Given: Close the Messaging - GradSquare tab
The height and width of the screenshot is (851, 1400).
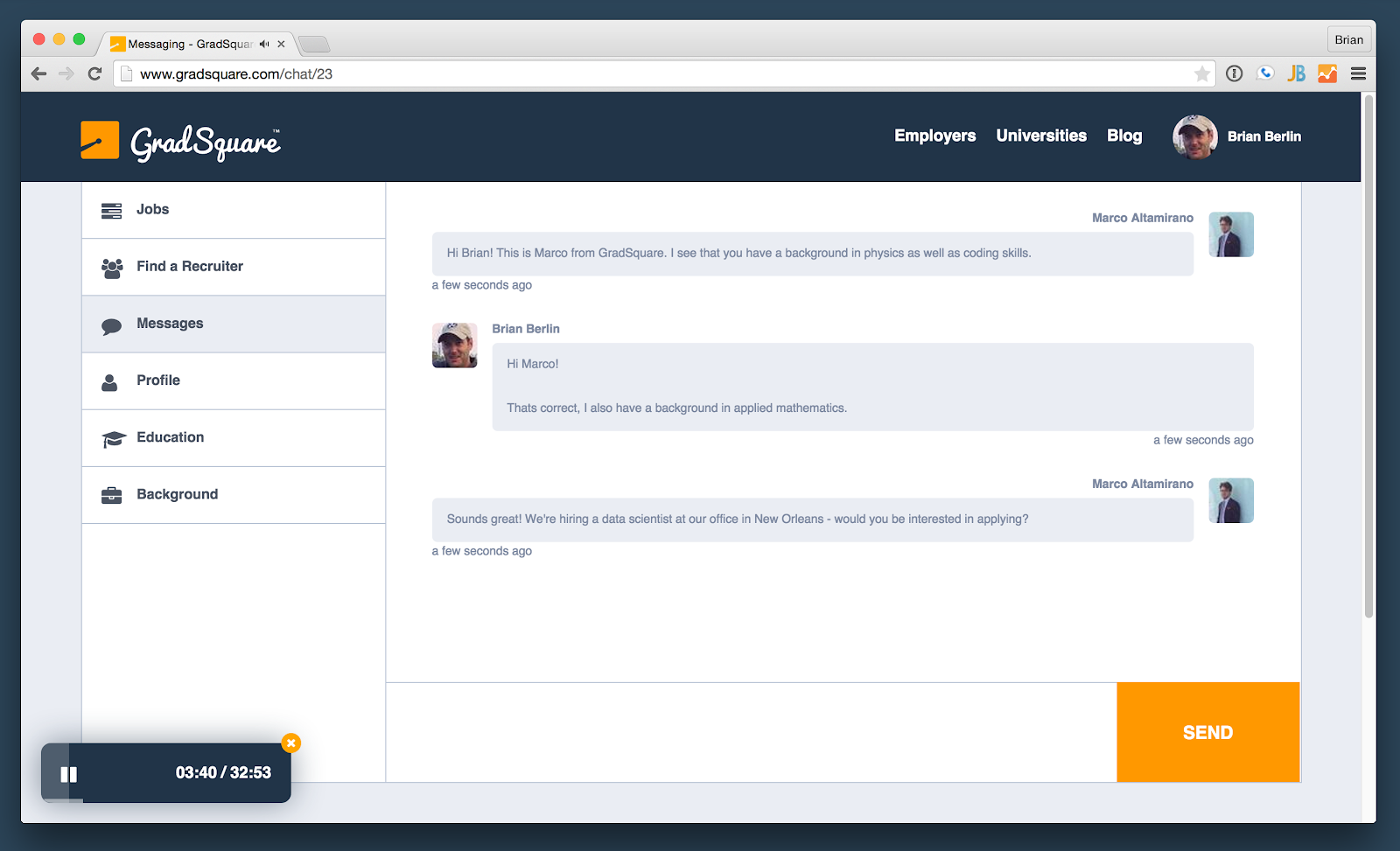Looking at the screenshot, I should coord(281,44).
